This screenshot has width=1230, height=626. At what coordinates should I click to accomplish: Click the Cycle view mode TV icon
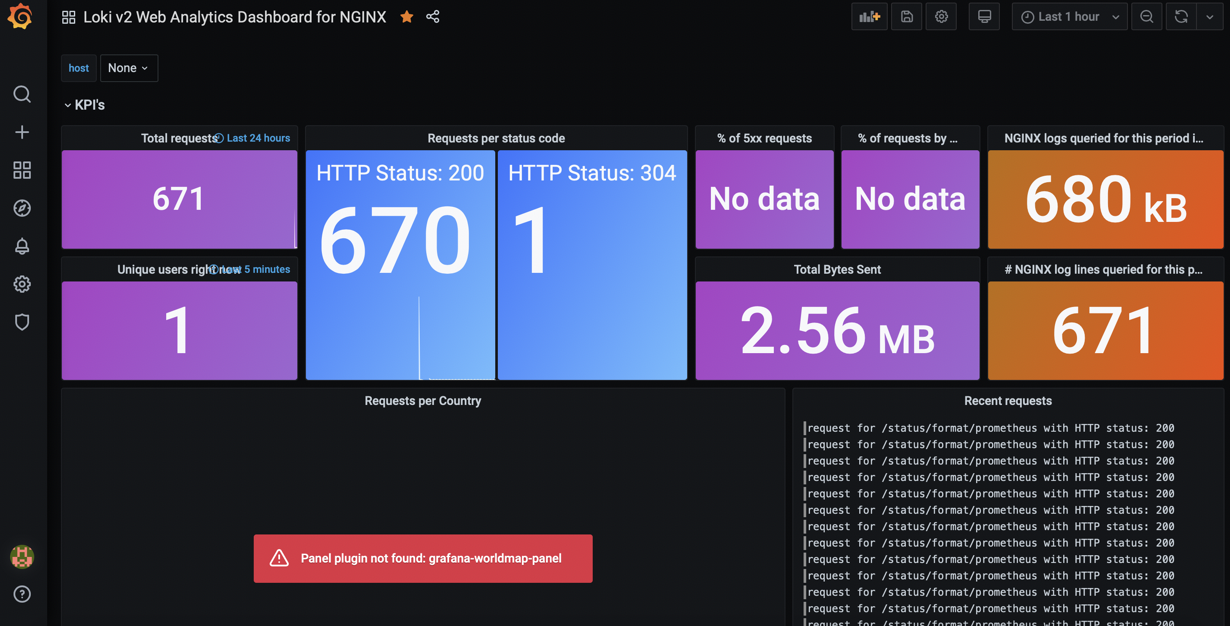[x=984, y=16]
